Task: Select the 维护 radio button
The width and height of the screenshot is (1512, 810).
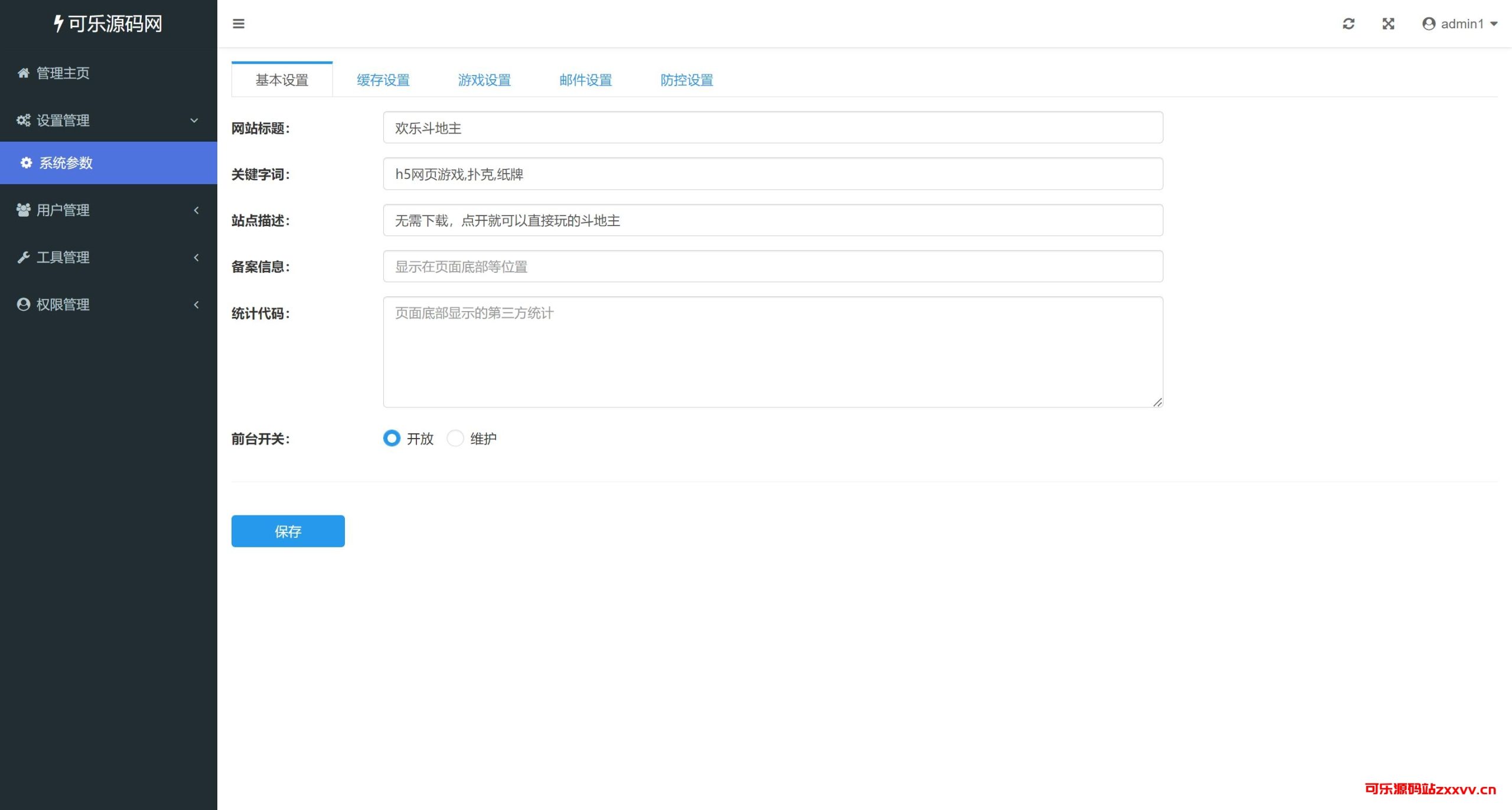Action: 455,439
